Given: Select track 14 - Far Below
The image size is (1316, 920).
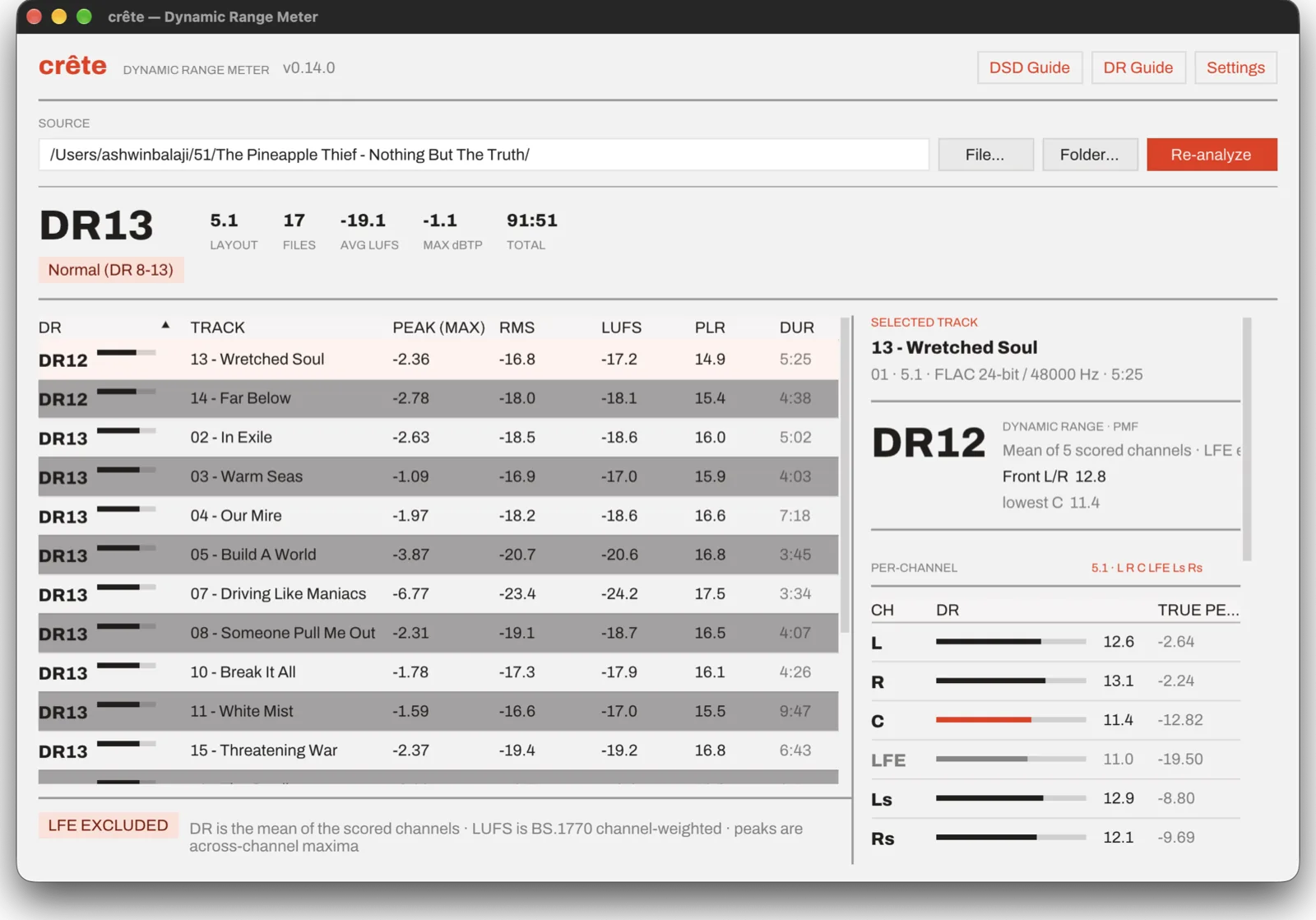Looking at the screenshot, I should [x=438, y=398].
